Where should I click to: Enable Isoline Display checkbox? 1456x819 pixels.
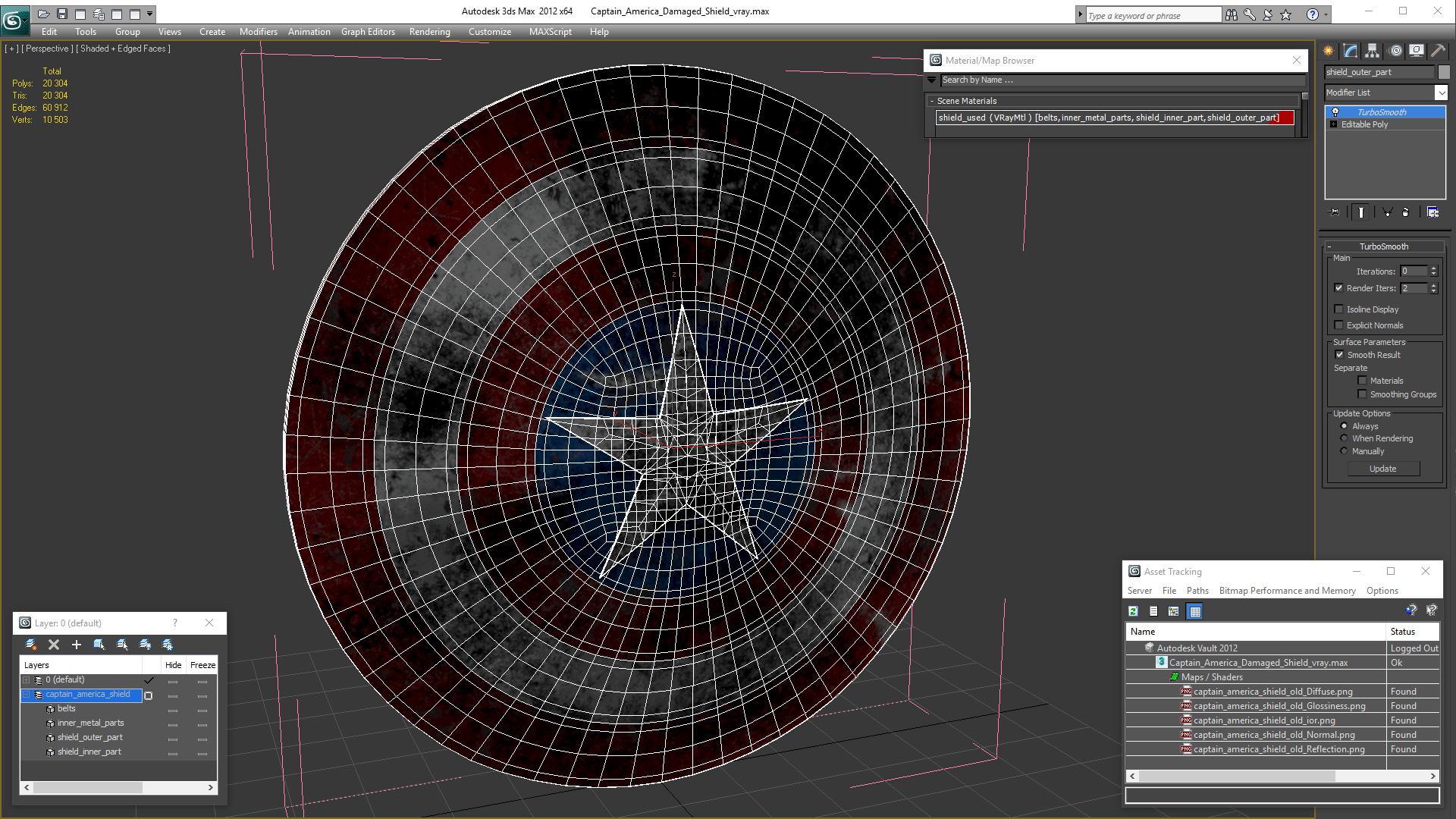tap(1339, 309)
